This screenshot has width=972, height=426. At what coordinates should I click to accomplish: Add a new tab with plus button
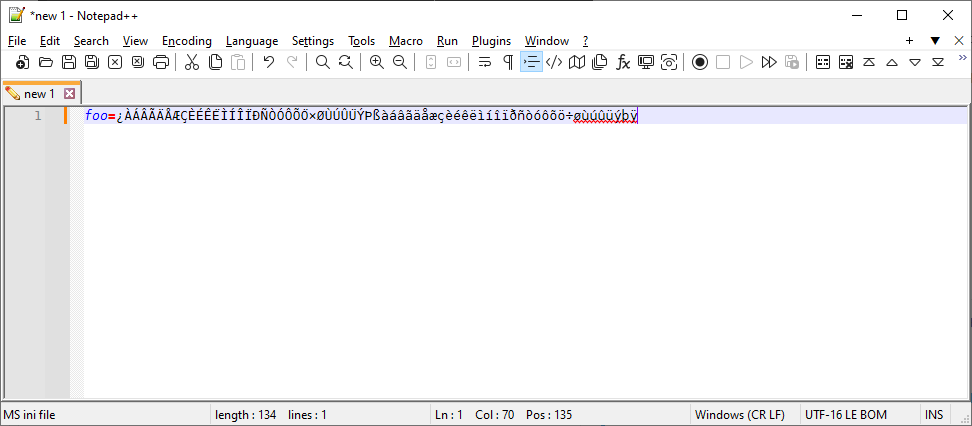[x=909, y=40]
